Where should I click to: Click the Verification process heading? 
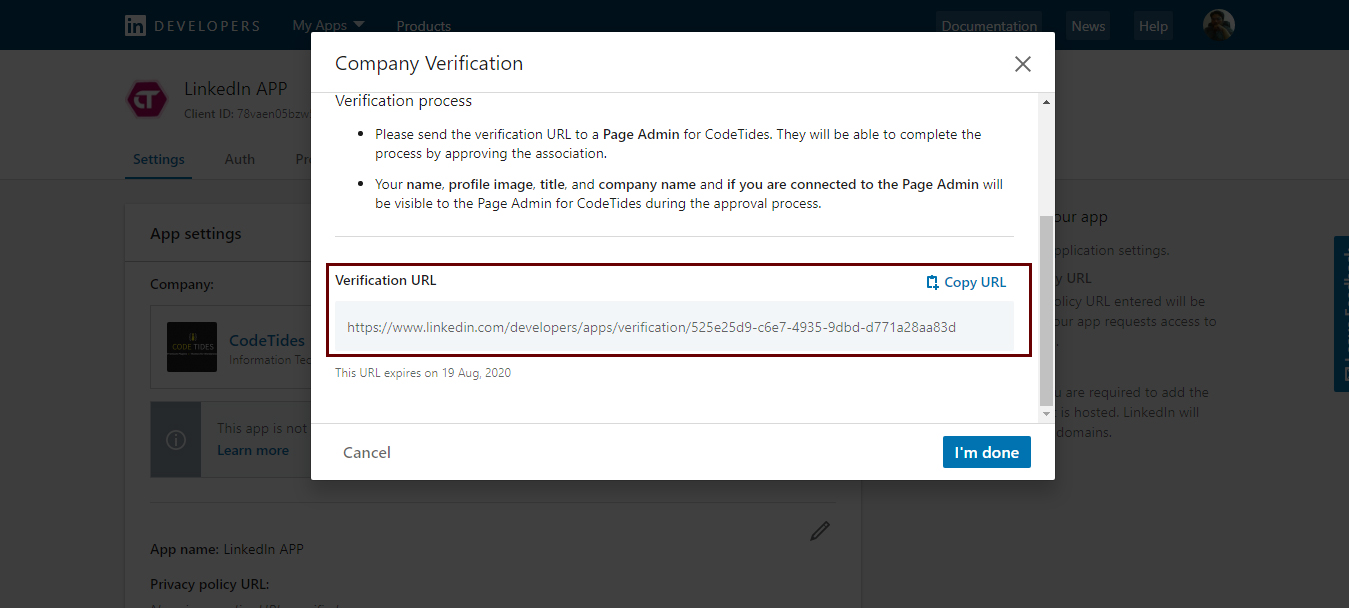coord(403,101)
